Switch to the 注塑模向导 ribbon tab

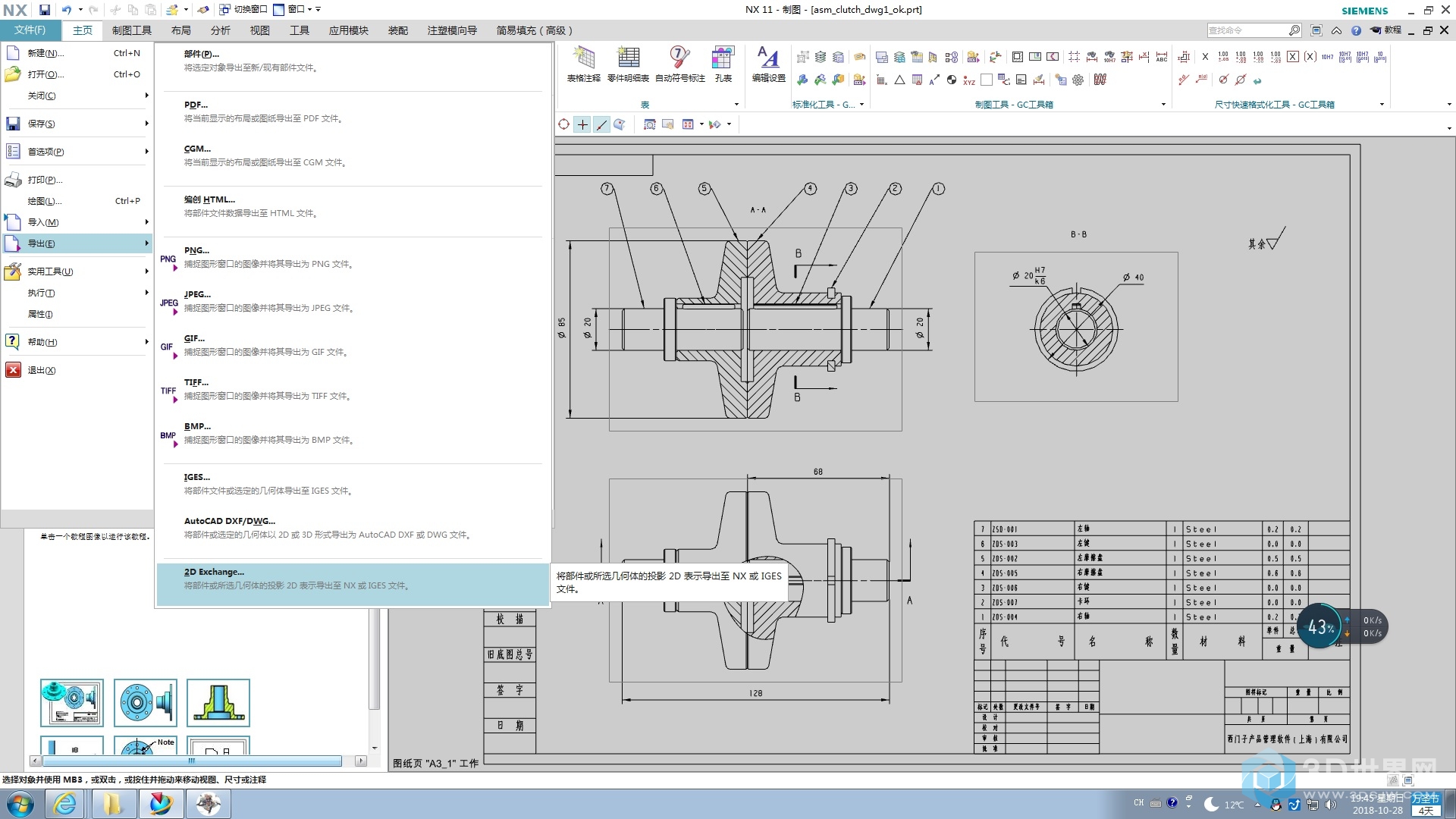[452, 30]
